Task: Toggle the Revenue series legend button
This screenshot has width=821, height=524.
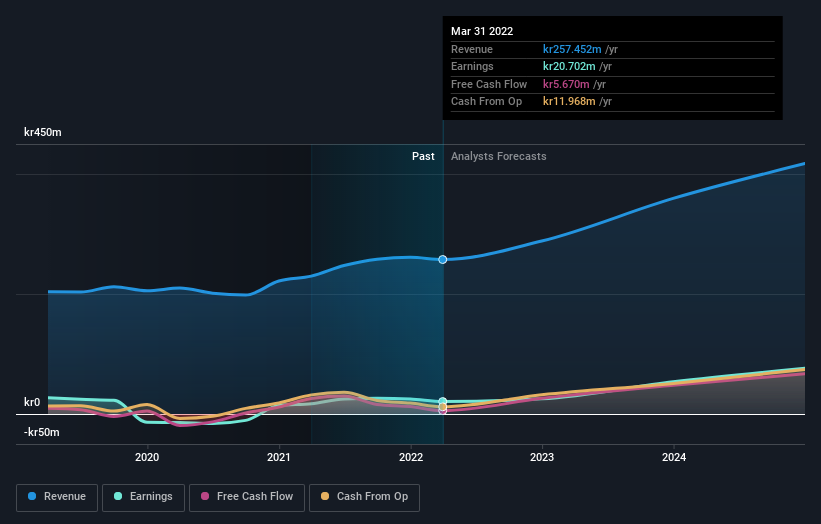Action: (57, 497)
